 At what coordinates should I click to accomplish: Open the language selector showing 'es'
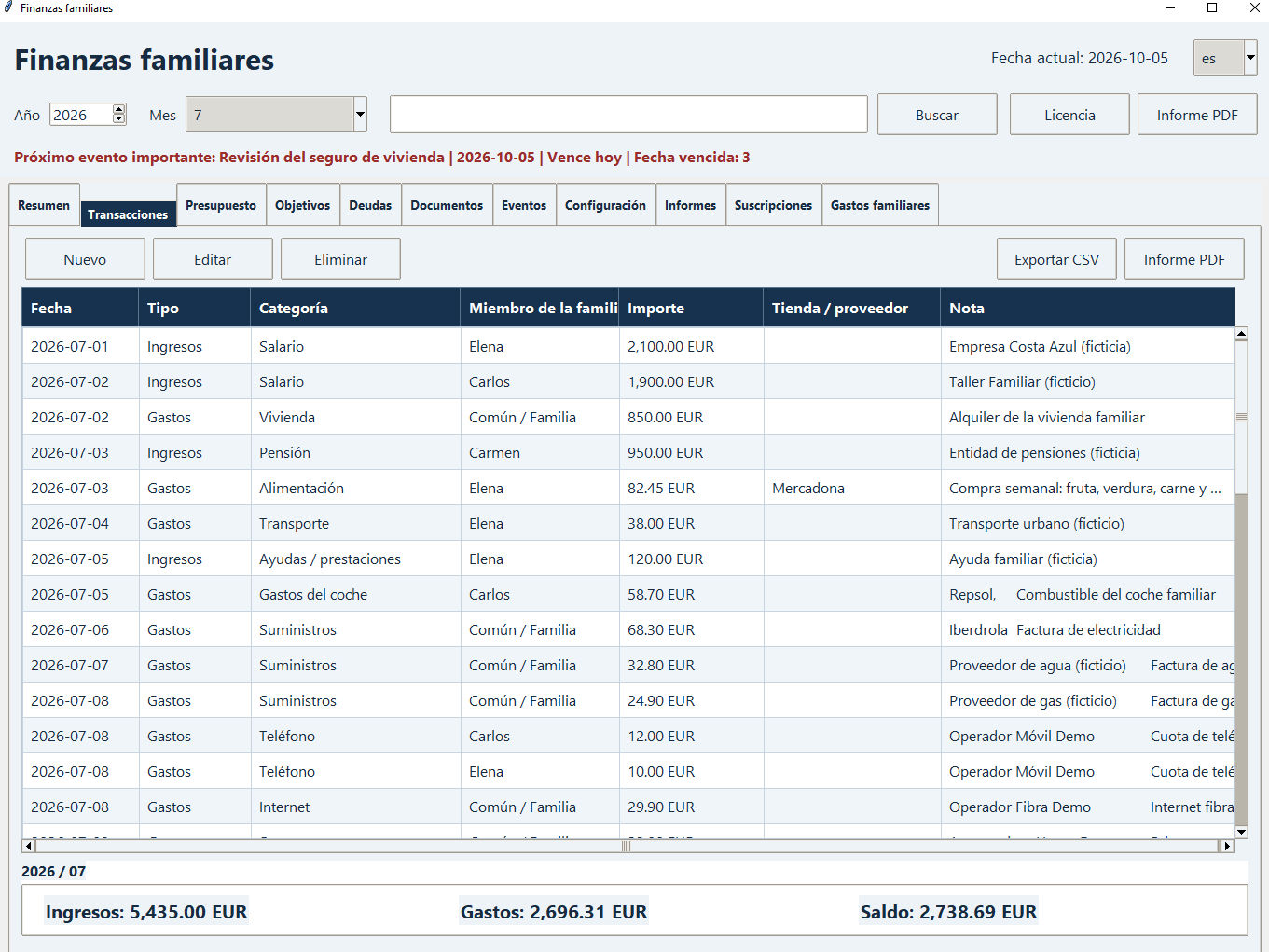pyautogui.click(x=1225, y=58)
